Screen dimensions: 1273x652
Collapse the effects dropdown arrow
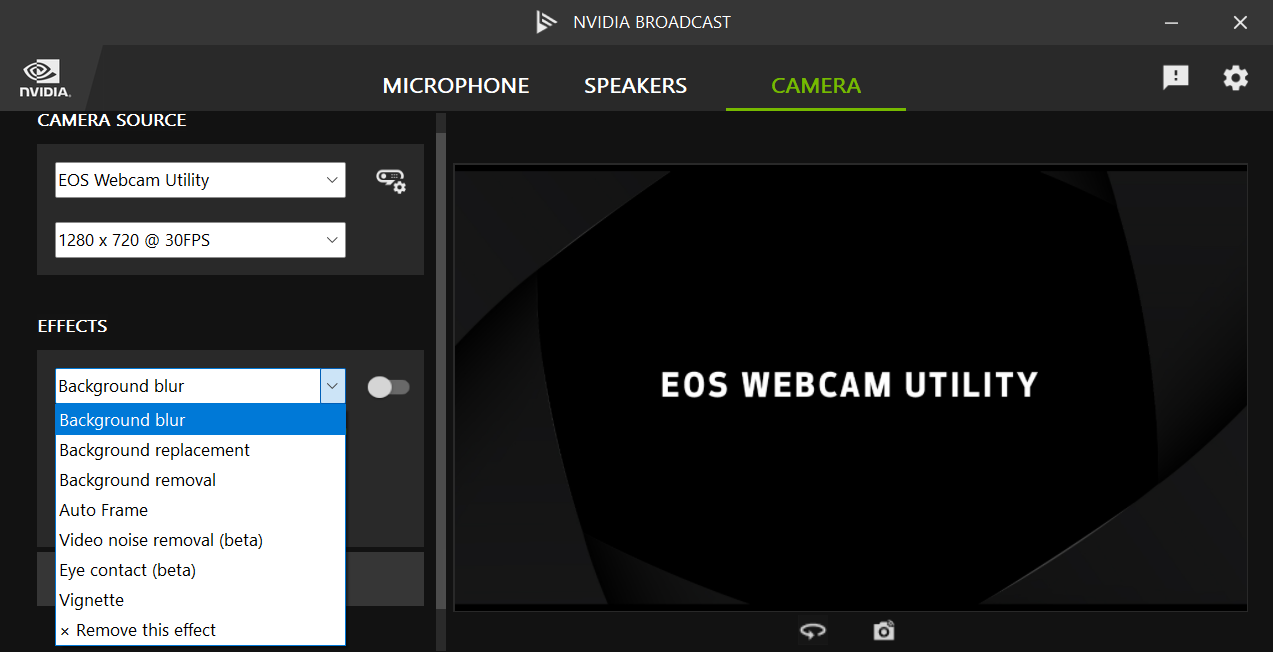[x=332, y=386]
